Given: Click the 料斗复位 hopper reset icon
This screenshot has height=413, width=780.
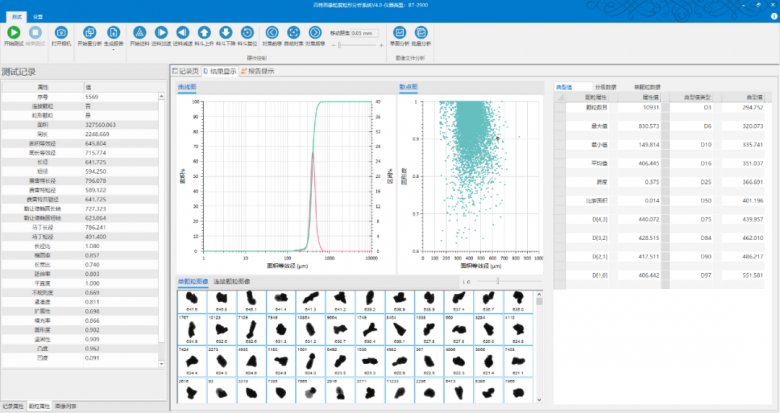Looking at the screenshot, I should [247, 34].
